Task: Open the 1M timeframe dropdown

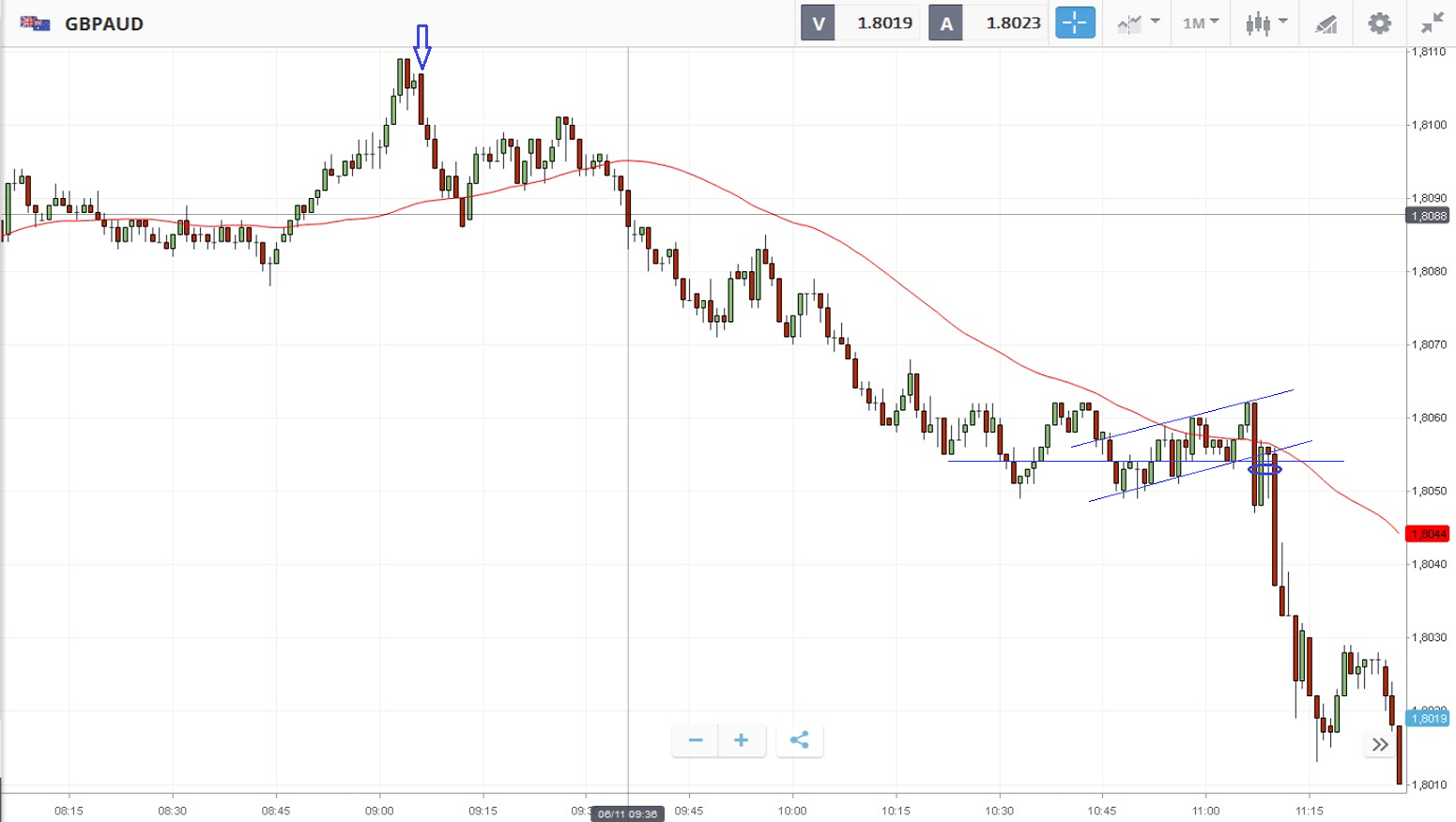Action: coord(1200,23)
